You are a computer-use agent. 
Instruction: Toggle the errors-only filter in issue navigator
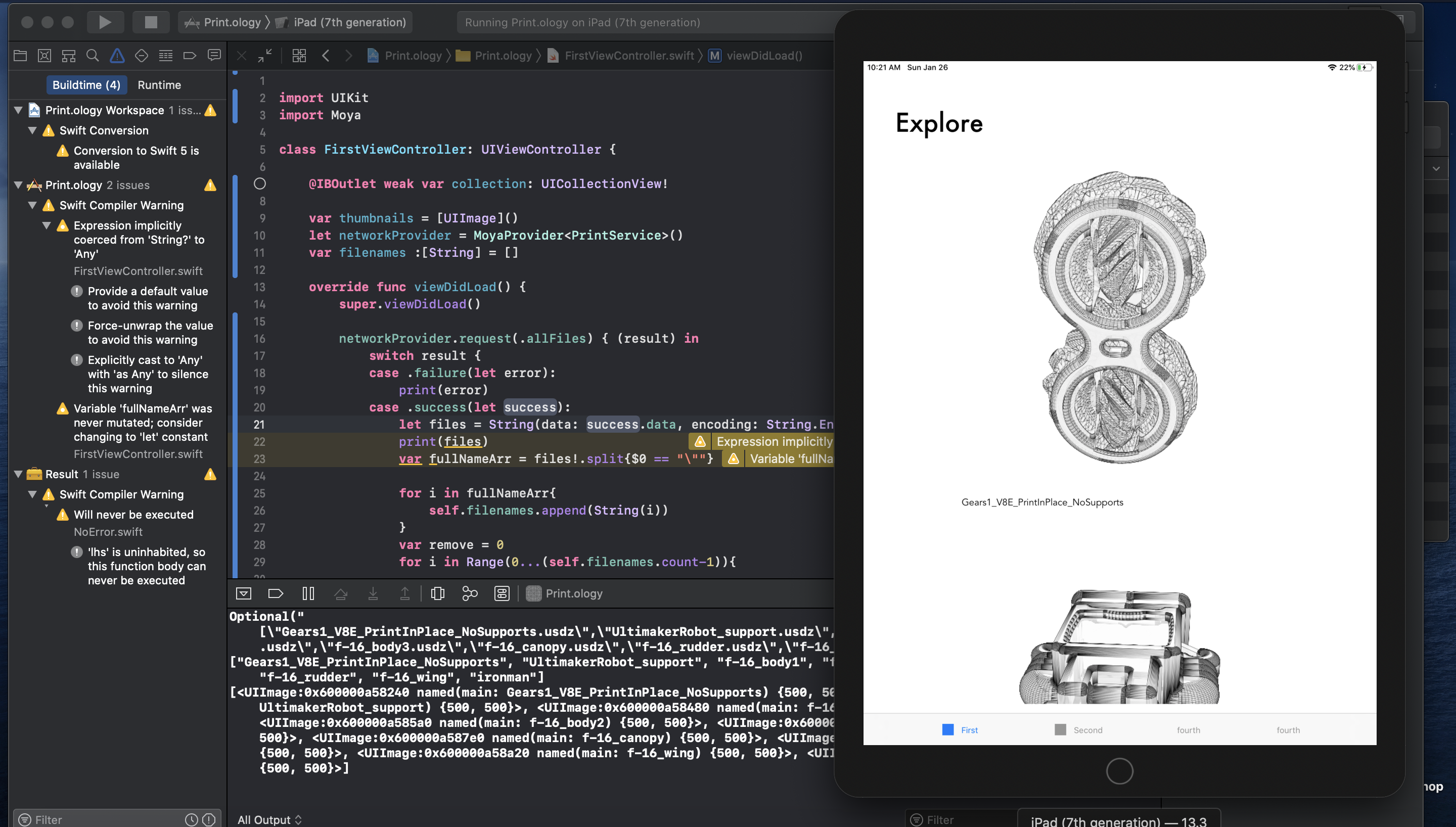[x=209, y=819]
